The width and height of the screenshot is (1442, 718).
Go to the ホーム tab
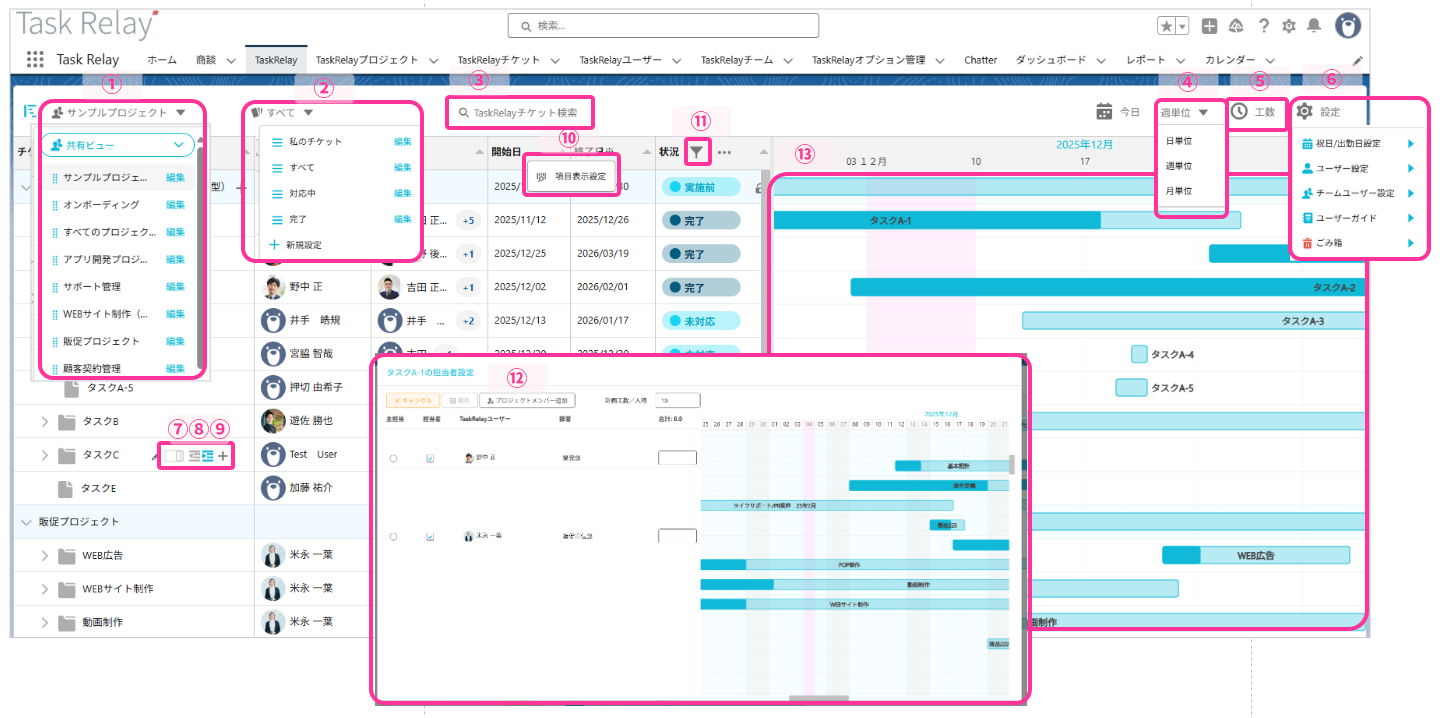pos(162,60)
